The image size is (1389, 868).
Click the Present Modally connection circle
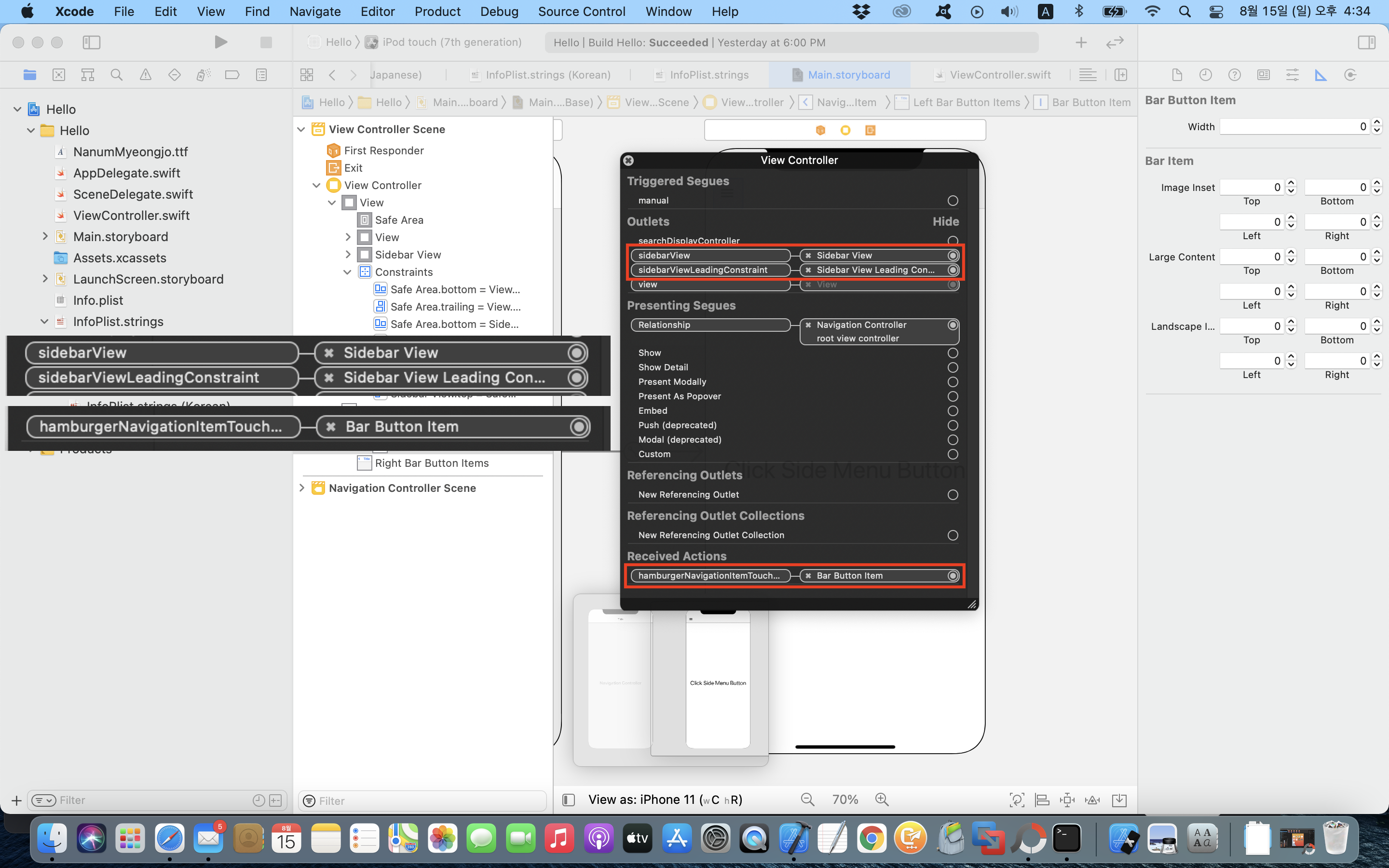953,382
